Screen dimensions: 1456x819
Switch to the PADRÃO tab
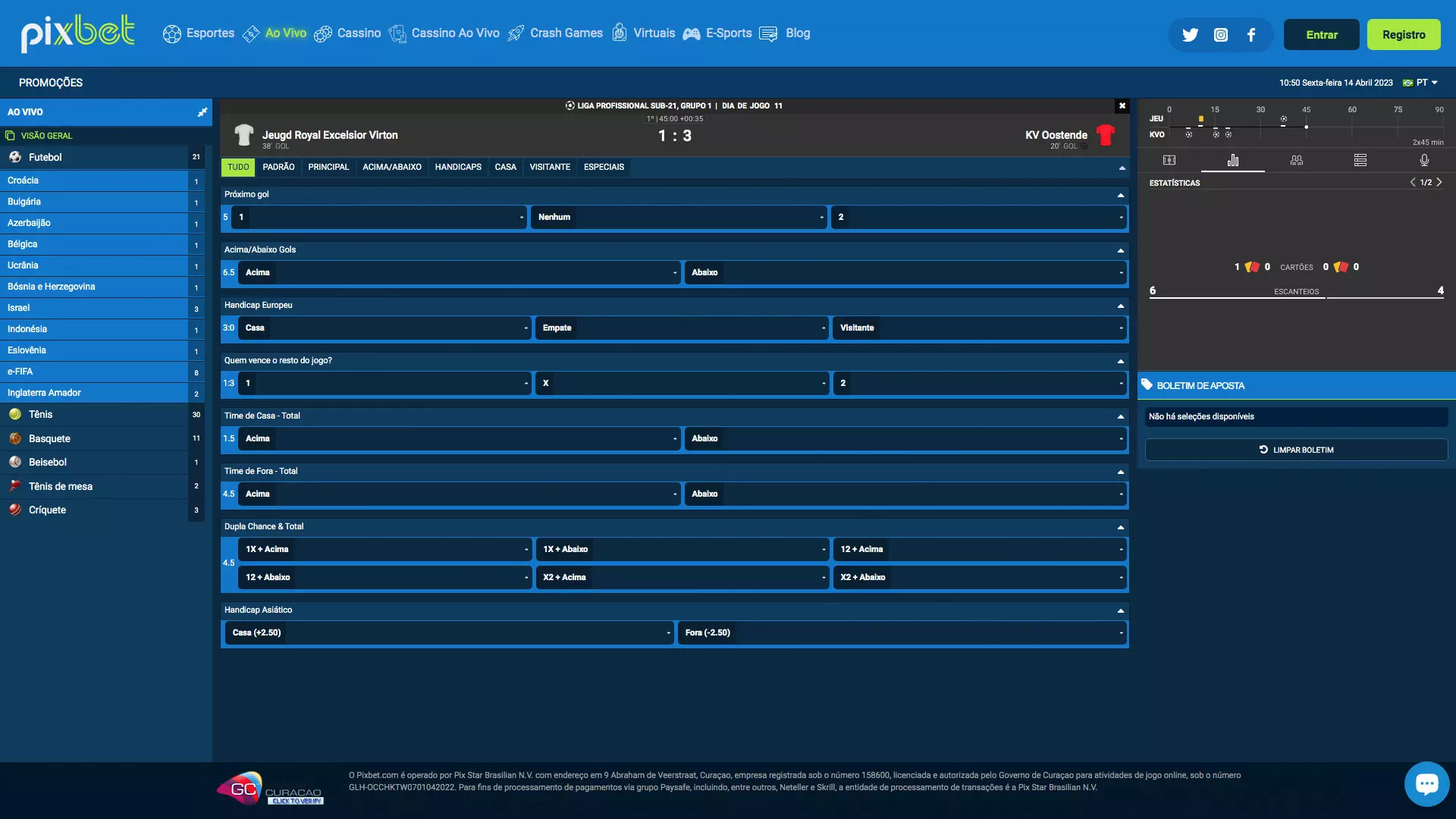(278, 167)
